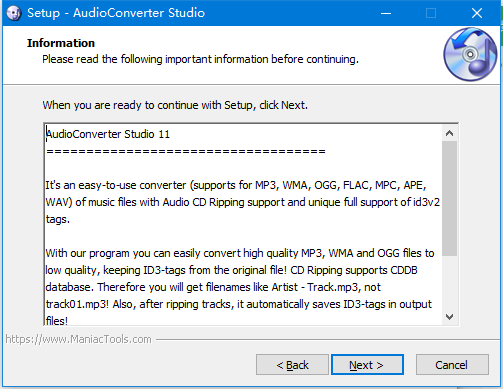Place the cursor on the "AudioConverter Studio 11" line
Screen dimensions: 503x389
108,134
